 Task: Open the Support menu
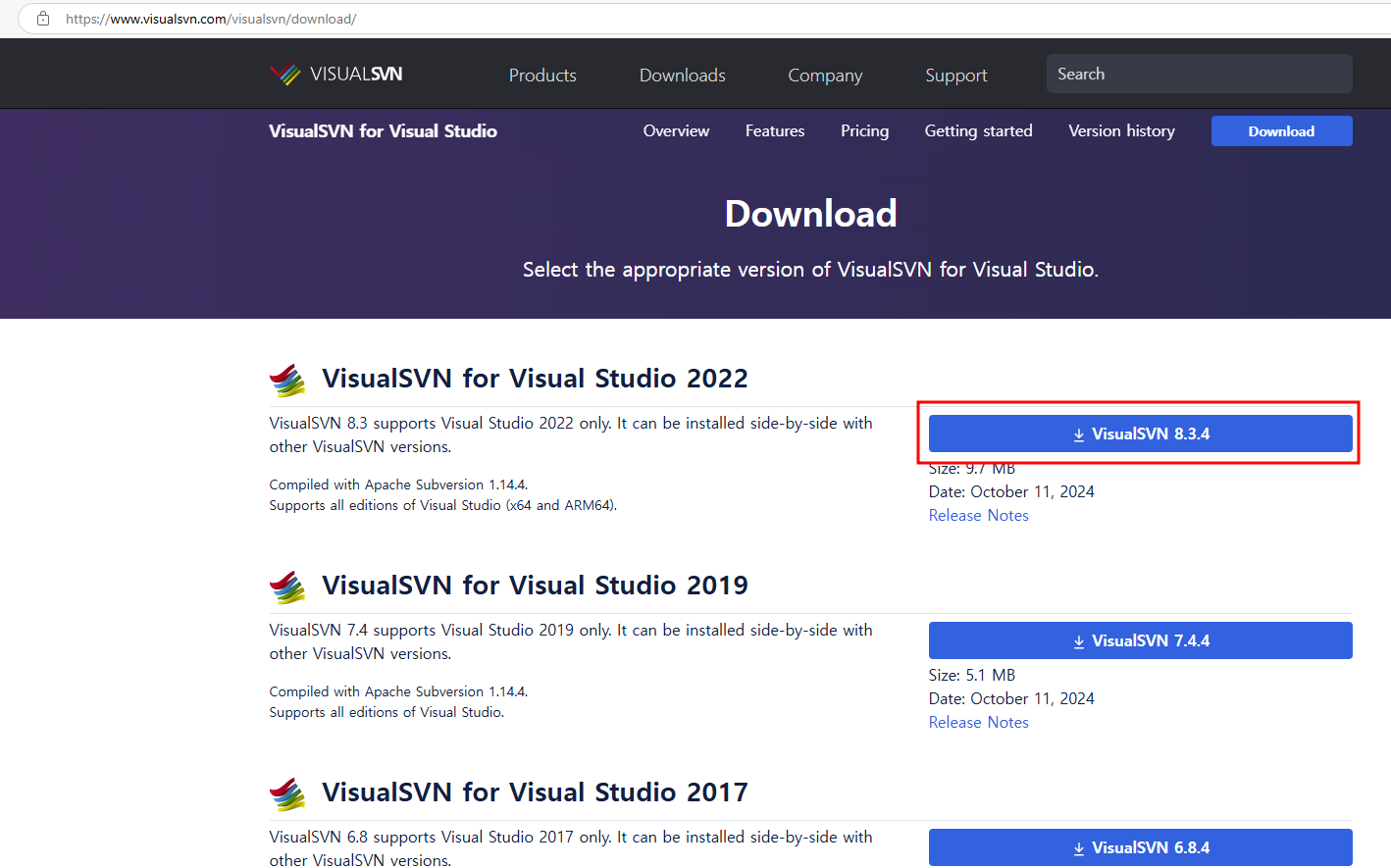tap(956, 76)
